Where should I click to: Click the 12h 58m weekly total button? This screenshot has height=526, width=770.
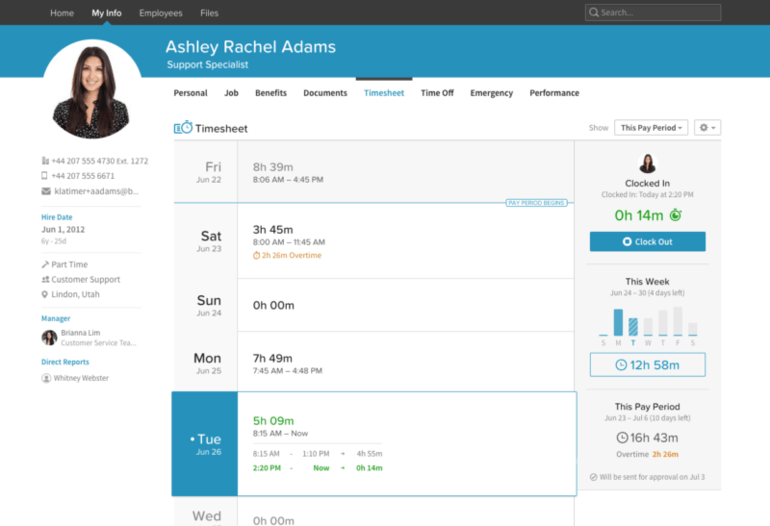pos(648,365)
